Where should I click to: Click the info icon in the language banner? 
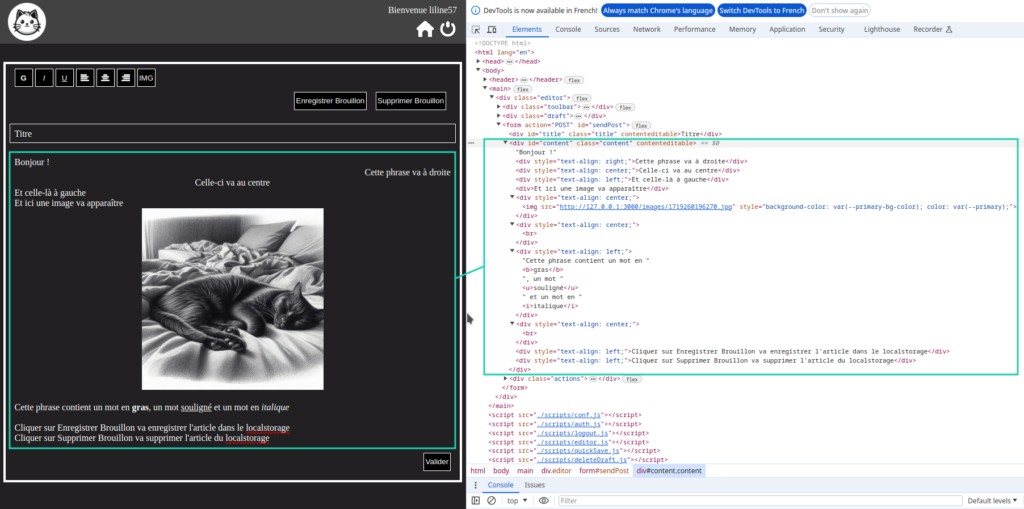coord(475,10)
